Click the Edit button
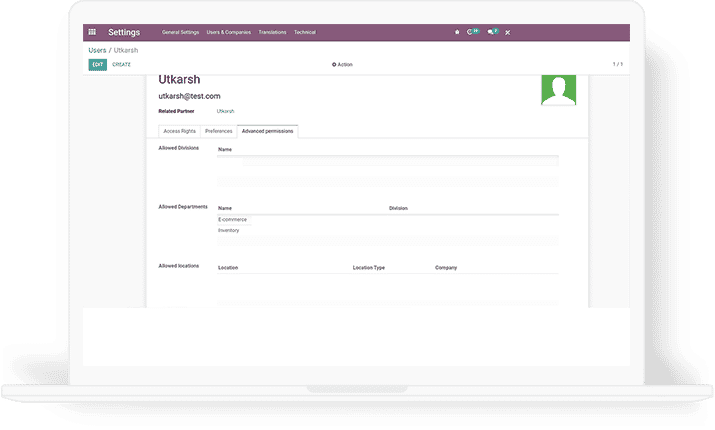This screenshot has width=715, height=430. click(97, 64)
